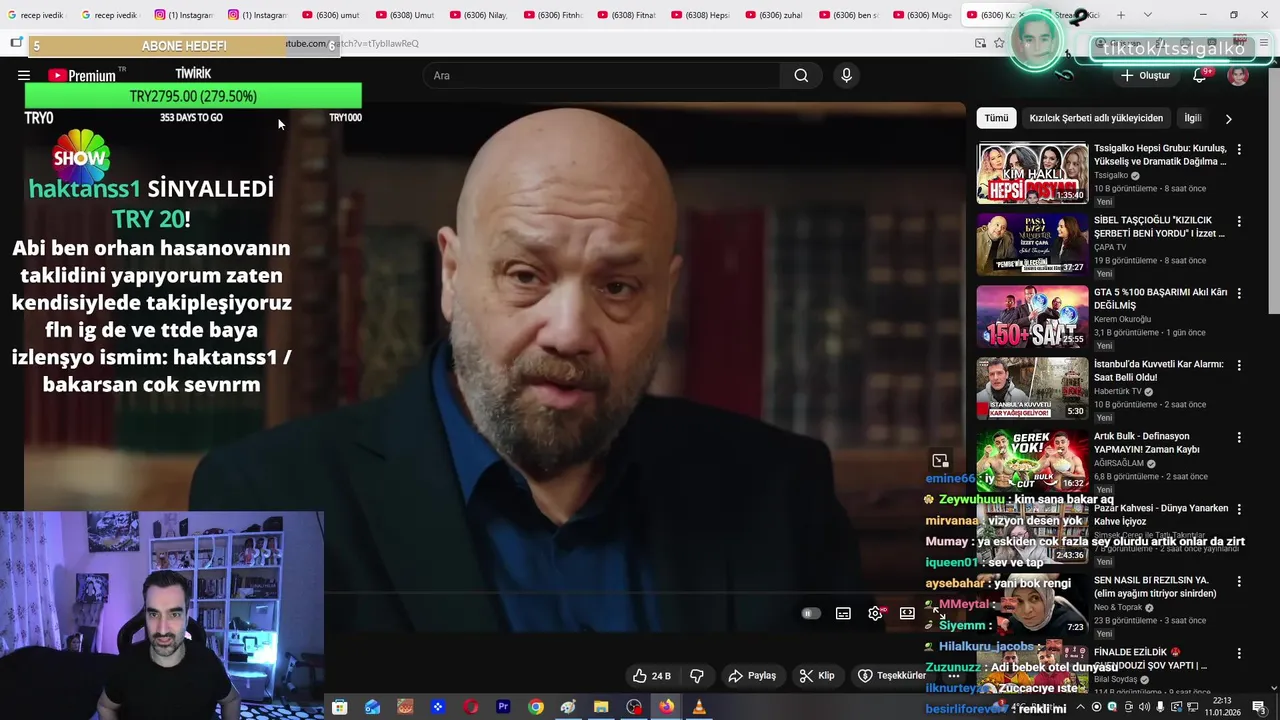1280x720 pixels.
Task: Click the search magnifier button
Action: click(801, 75)
